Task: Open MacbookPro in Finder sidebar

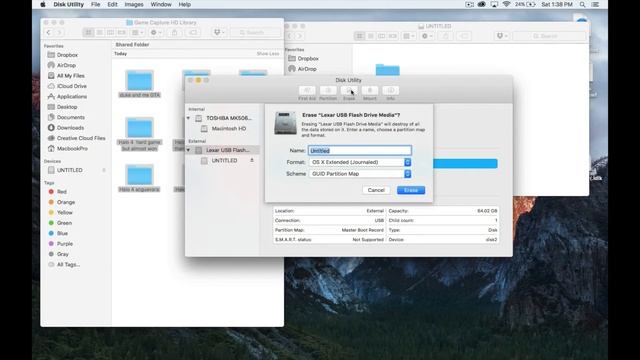Action: [x=72, y=149]
